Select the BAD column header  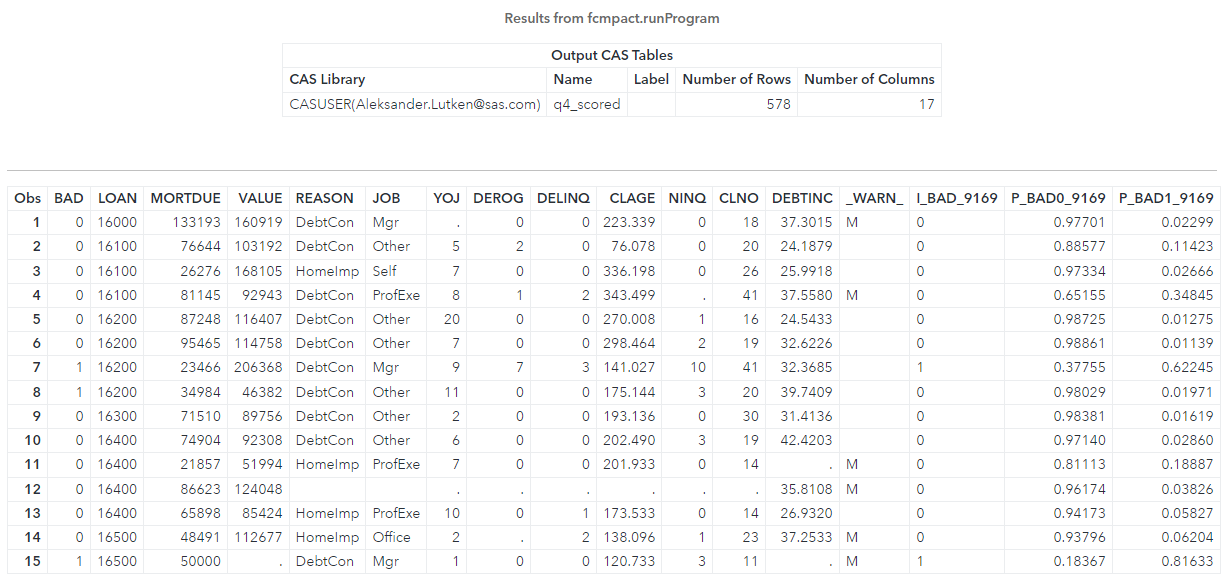(69, 198)
